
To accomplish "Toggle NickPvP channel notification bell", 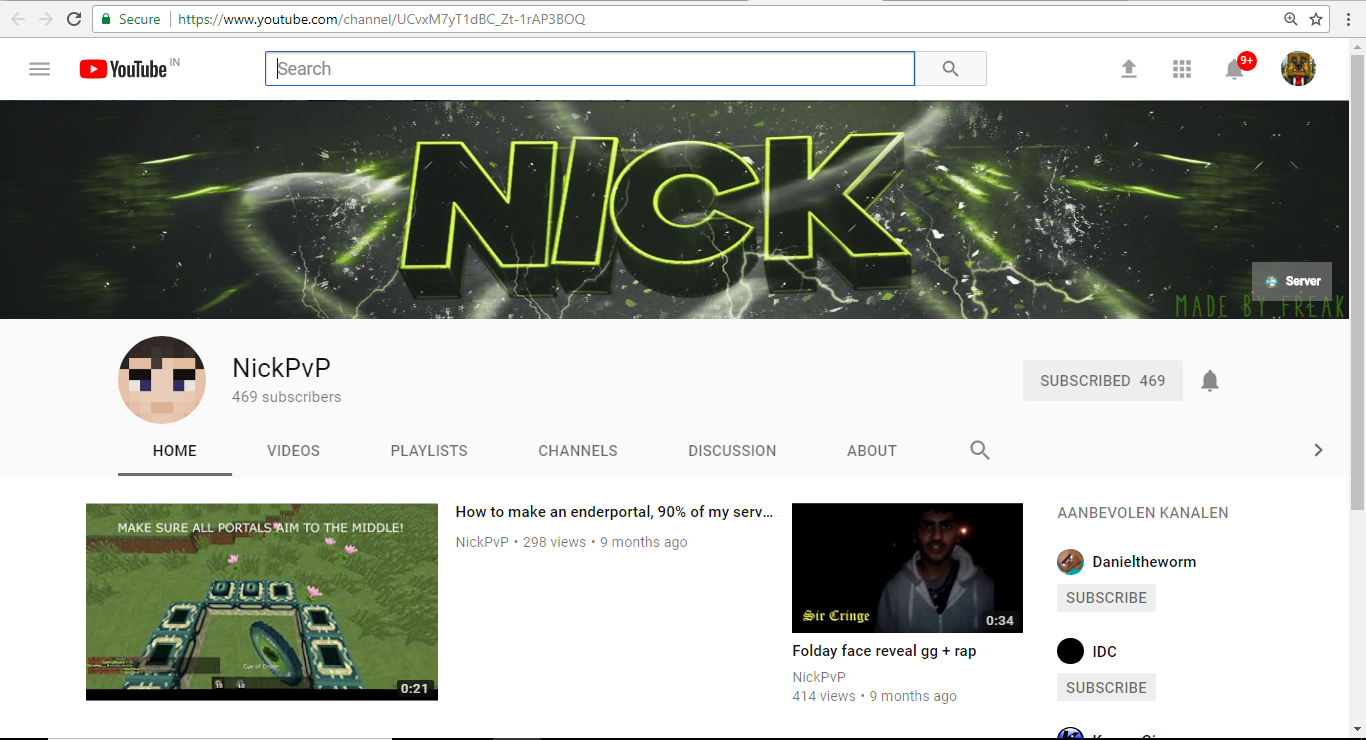I will pos(1210,381).
